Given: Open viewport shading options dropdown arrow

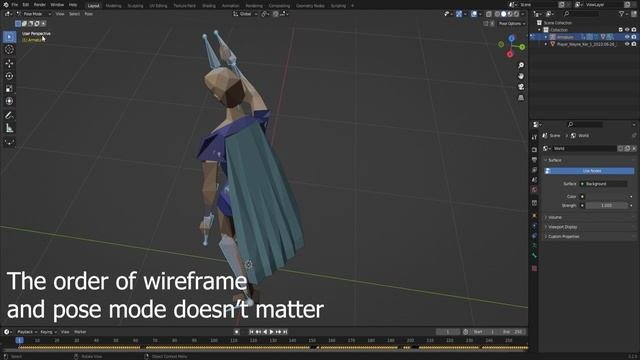Looking at the screenshot, I should point(523,14).
